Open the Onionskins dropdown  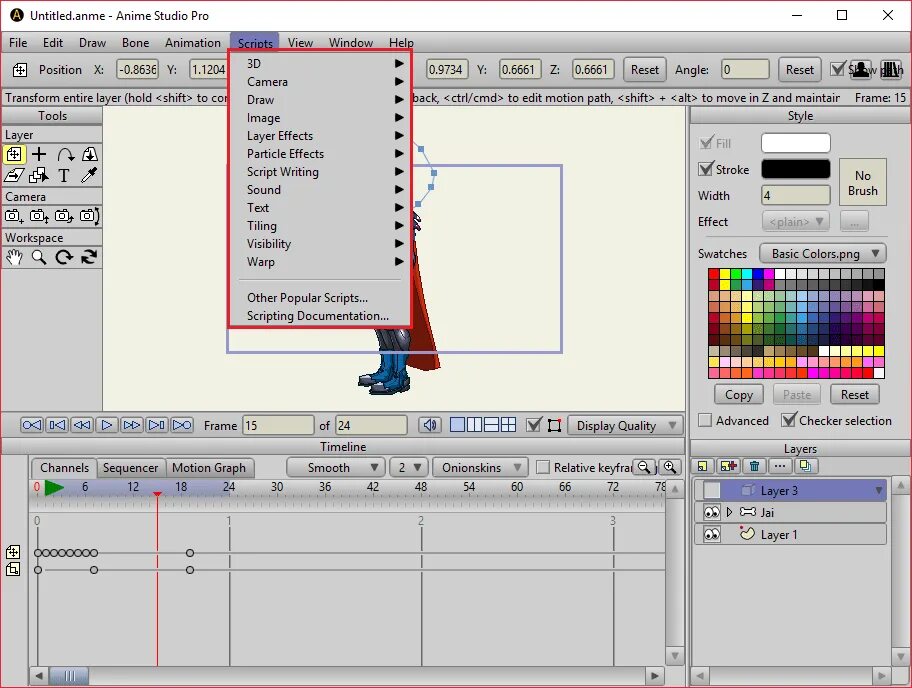click(480, 468)
